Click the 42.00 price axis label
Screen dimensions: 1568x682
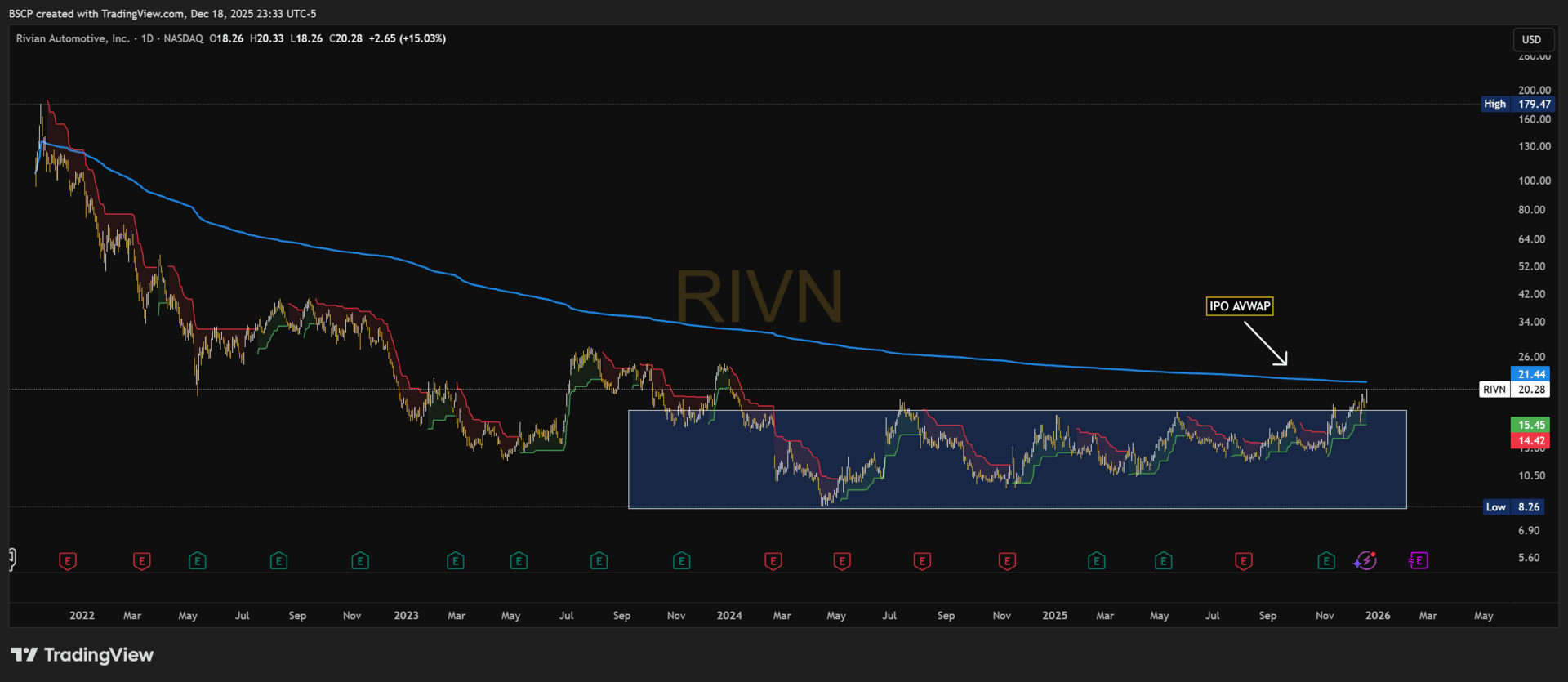pos(1532,294)
